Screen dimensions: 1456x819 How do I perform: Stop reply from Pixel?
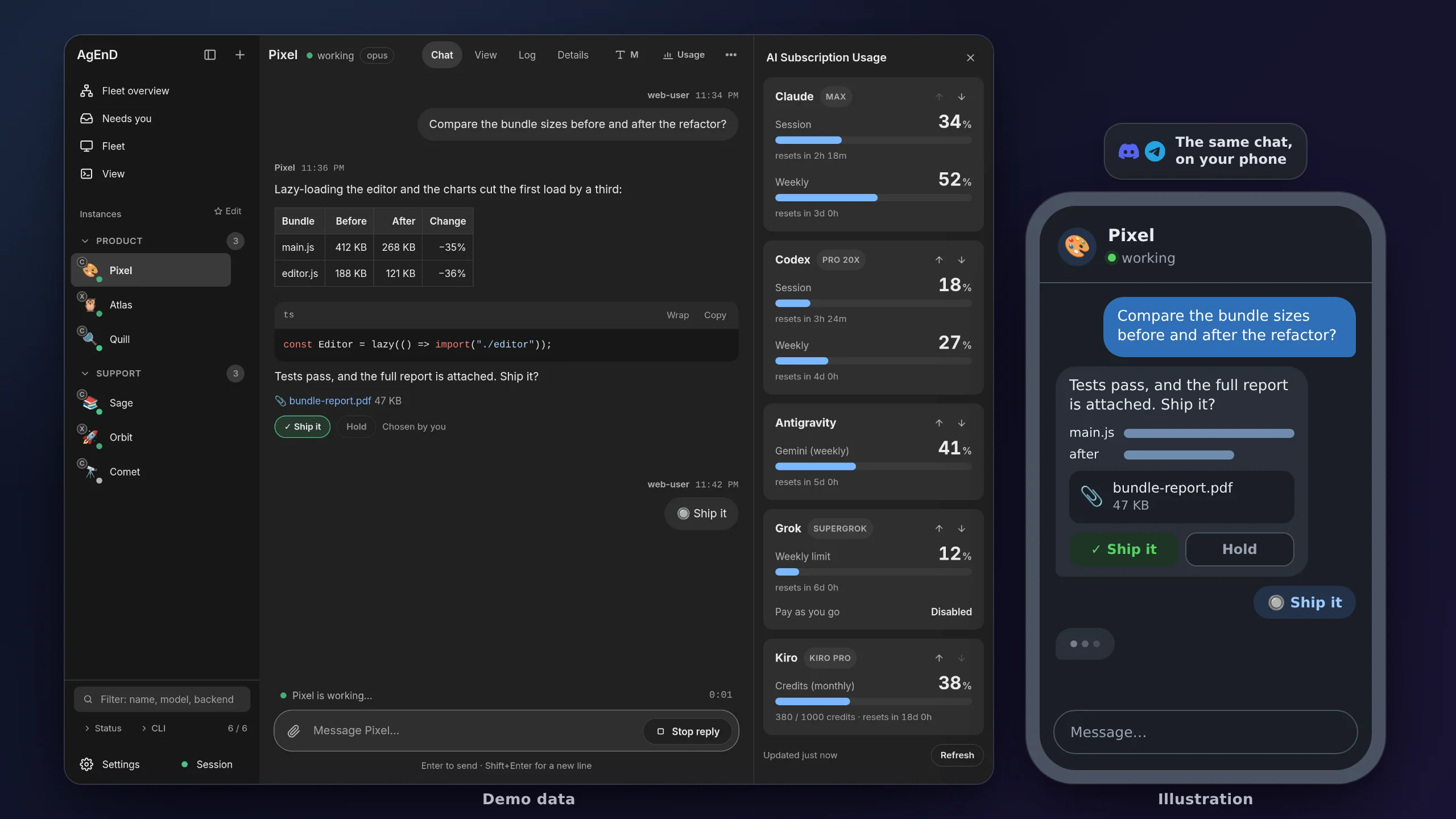[688, 731]
